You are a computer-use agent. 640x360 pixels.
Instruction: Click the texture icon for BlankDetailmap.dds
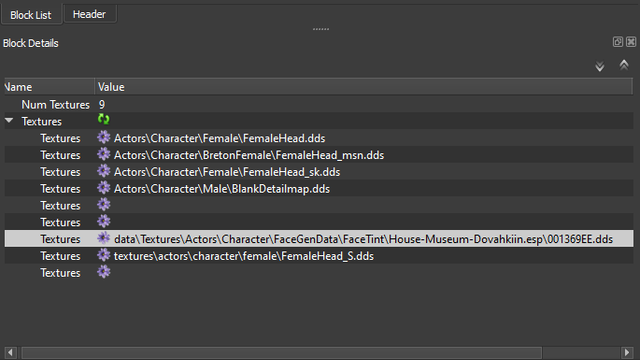click(x=104, y=188)
